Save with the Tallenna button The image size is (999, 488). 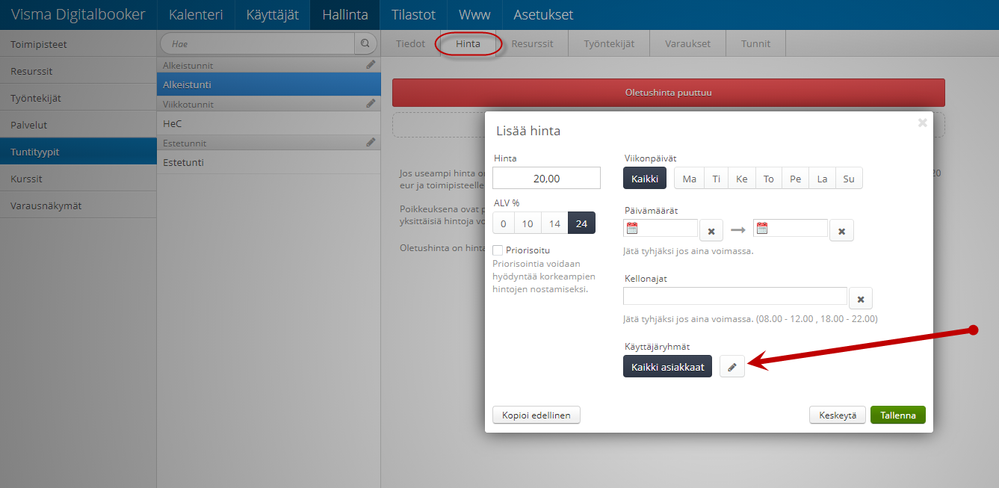pos(898,415)
